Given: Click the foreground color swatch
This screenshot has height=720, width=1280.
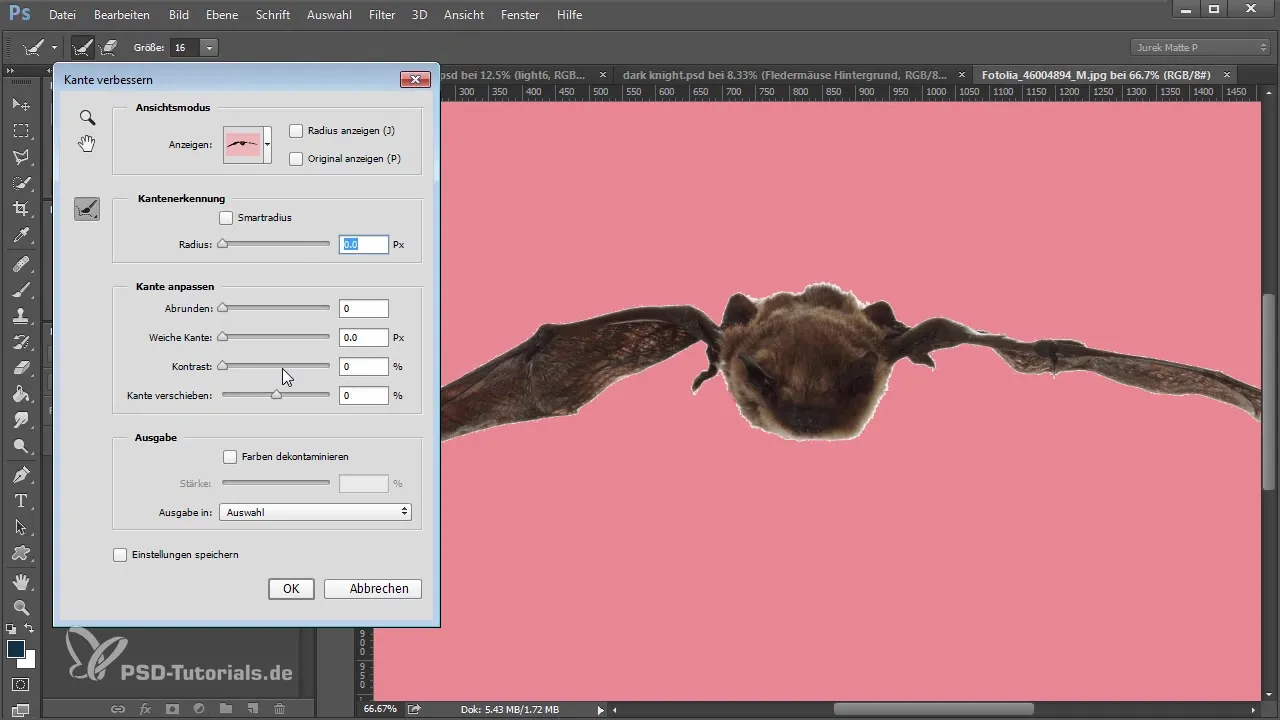Looking at the screenshot, I should pyautogui.click(x=15, y=648).
